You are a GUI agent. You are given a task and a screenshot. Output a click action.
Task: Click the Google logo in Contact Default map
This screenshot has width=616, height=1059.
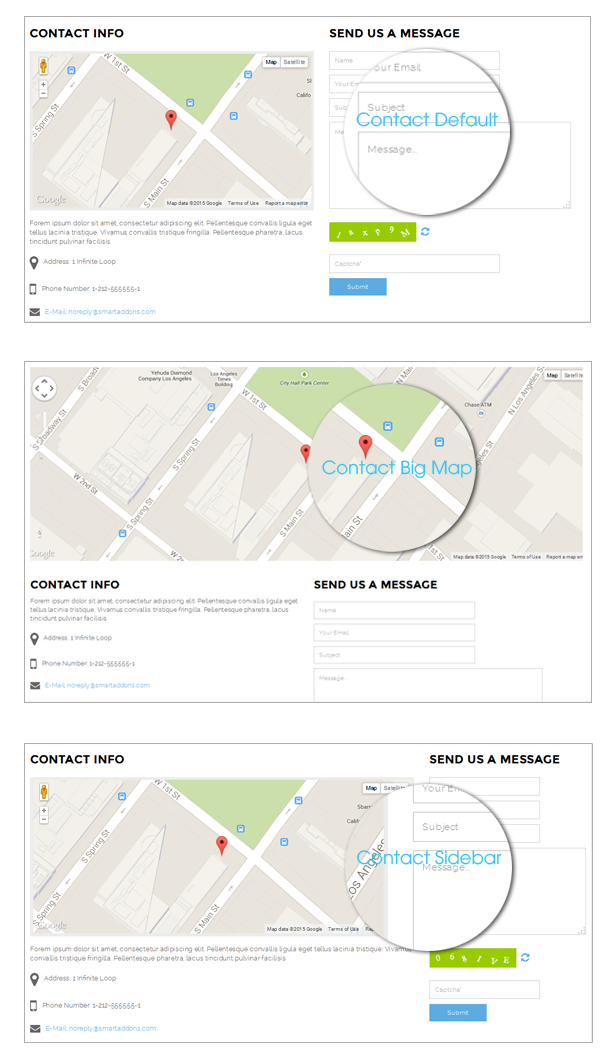[51, 199]
